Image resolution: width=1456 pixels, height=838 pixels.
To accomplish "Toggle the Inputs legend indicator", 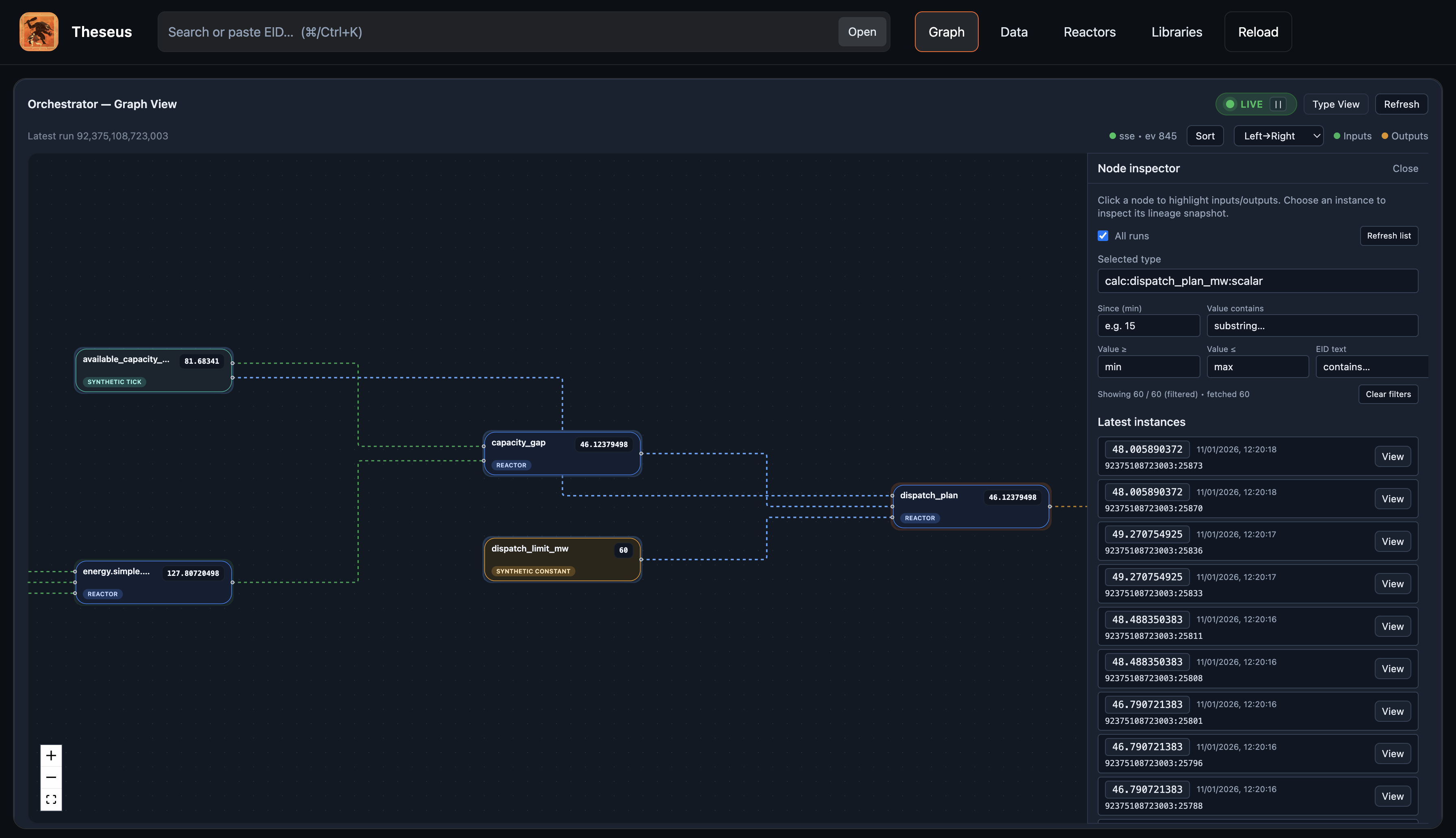I will click(x=1337, y=136).
